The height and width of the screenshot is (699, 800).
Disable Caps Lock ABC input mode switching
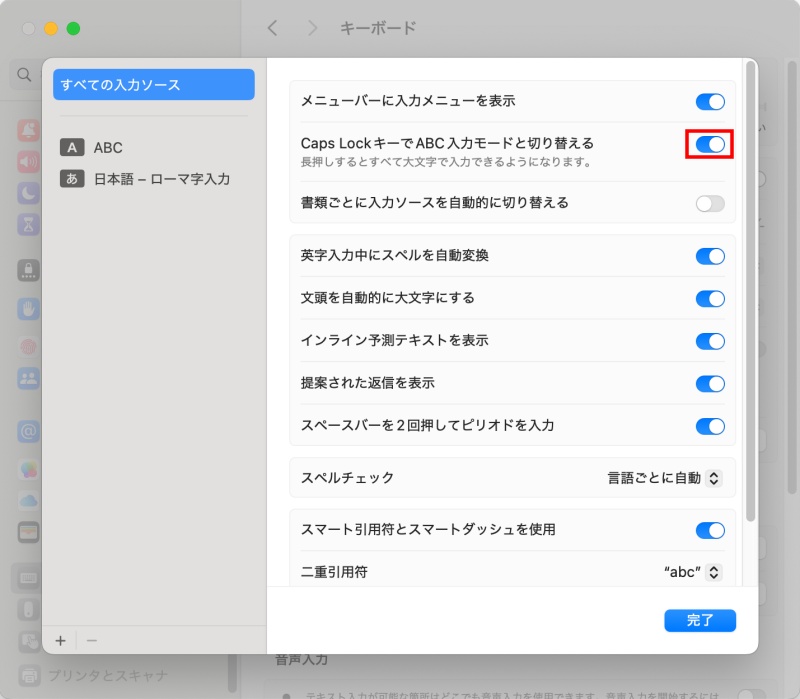click(710, 144)
